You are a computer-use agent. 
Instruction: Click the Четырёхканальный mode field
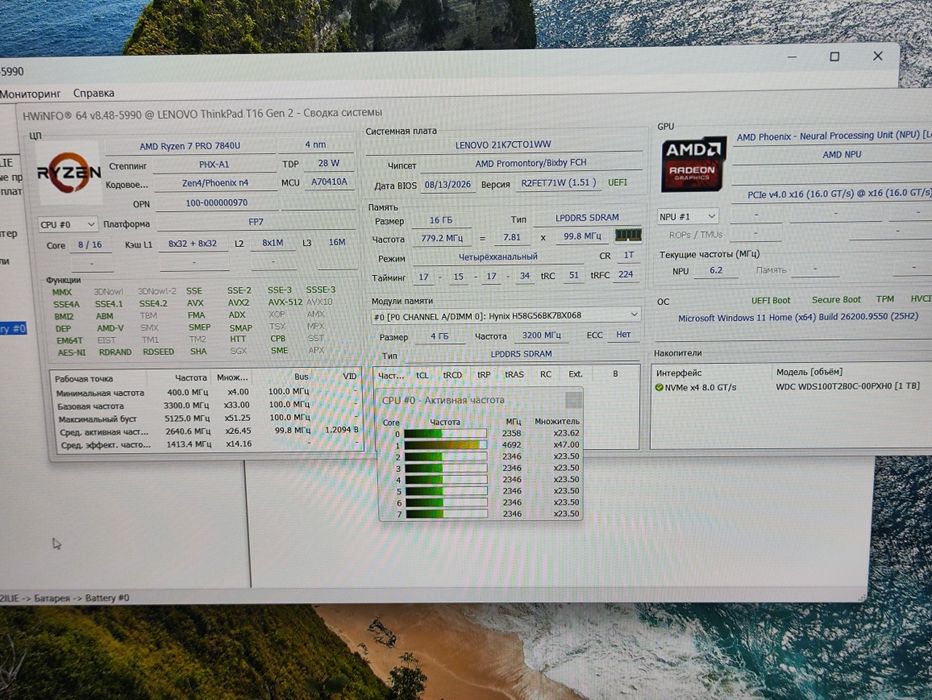[498, 257]
